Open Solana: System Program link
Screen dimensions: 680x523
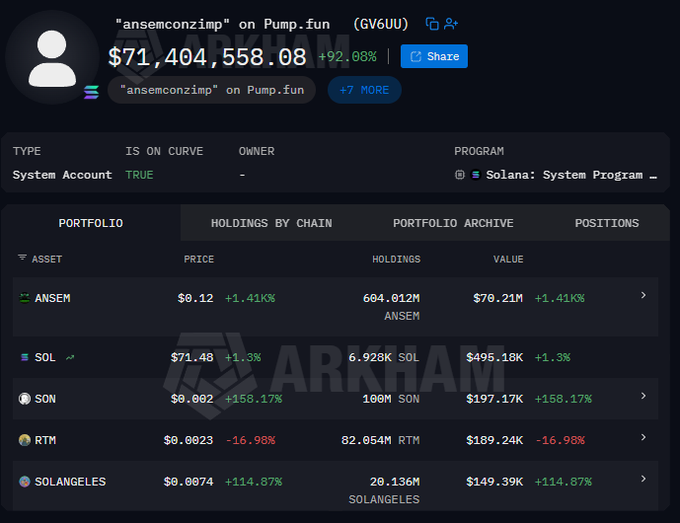click(571, 175)
